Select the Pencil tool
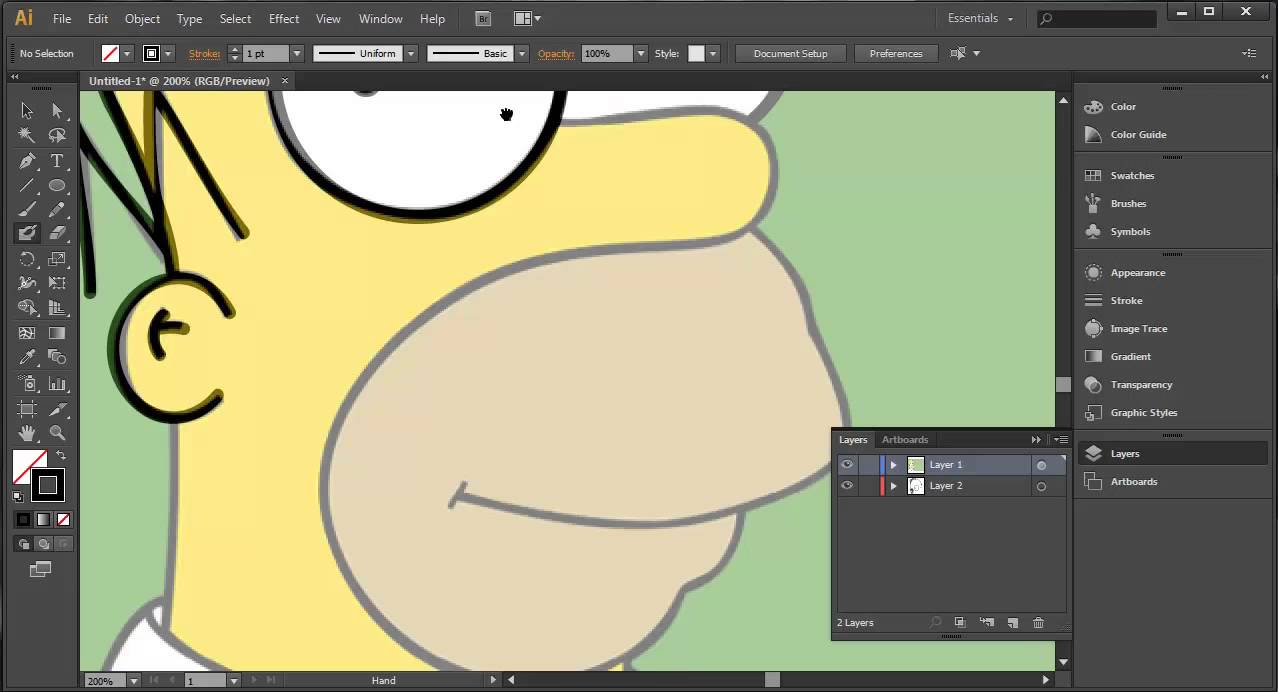Screen dimensions: 1278x692 point(57,210)
